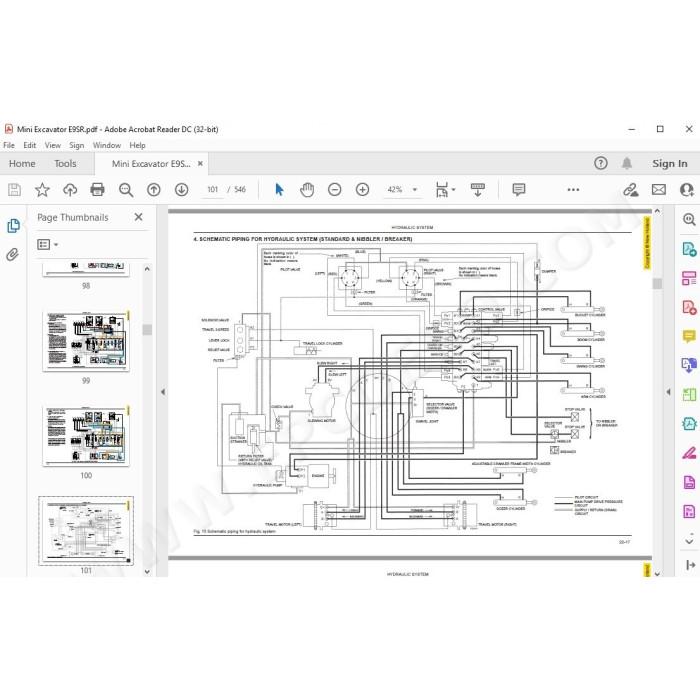This screenshot has width=700, height=700.
Task: Open the find text magnifier icon
Action: [126, 190]
